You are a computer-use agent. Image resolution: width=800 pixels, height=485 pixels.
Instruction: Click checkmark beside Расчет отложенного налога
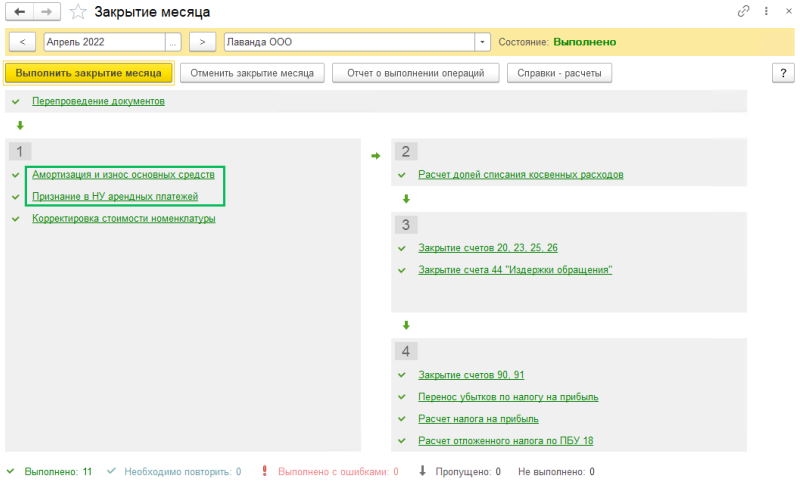click(402, 441)
